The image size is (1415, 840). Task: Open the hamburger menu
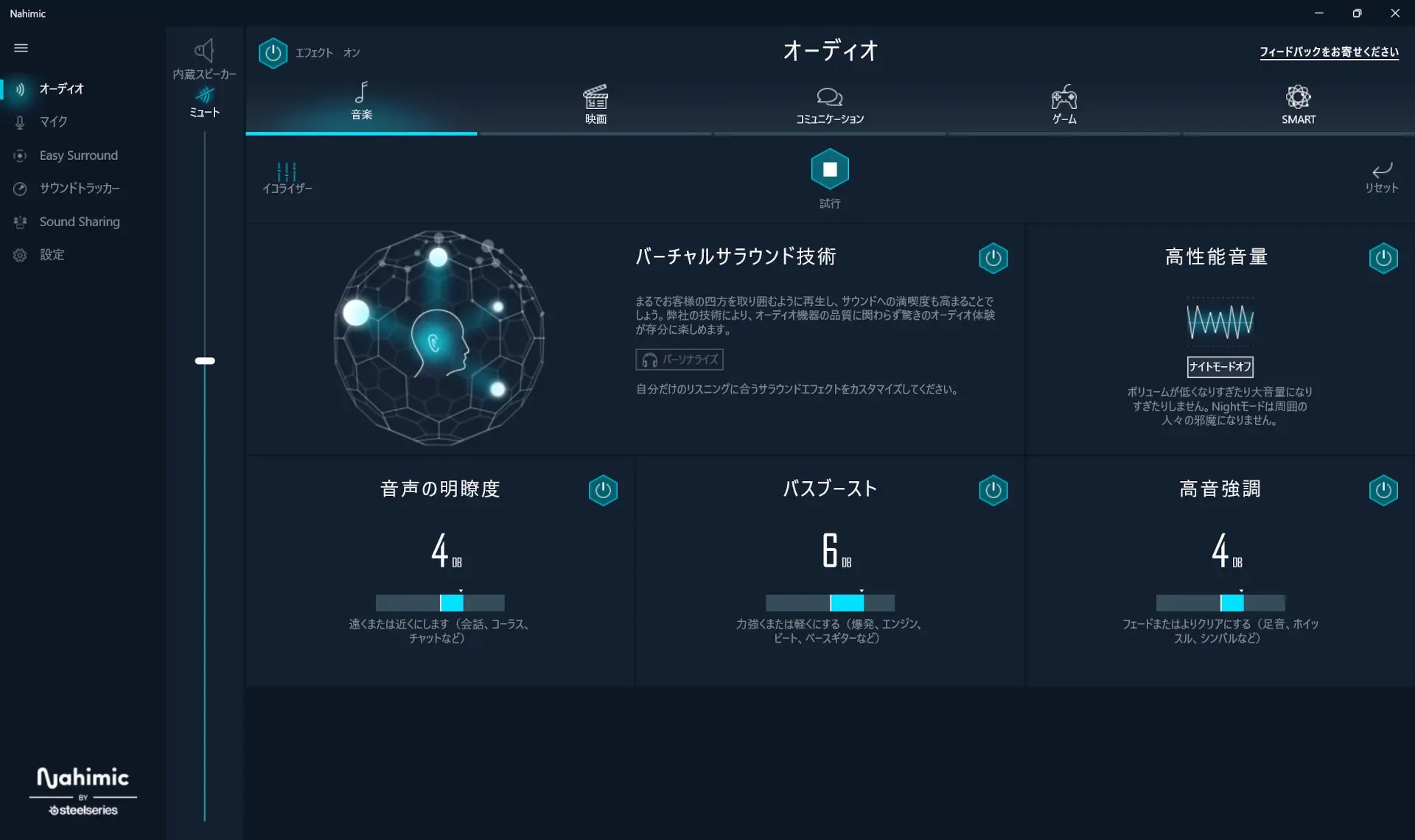point(21,48)
